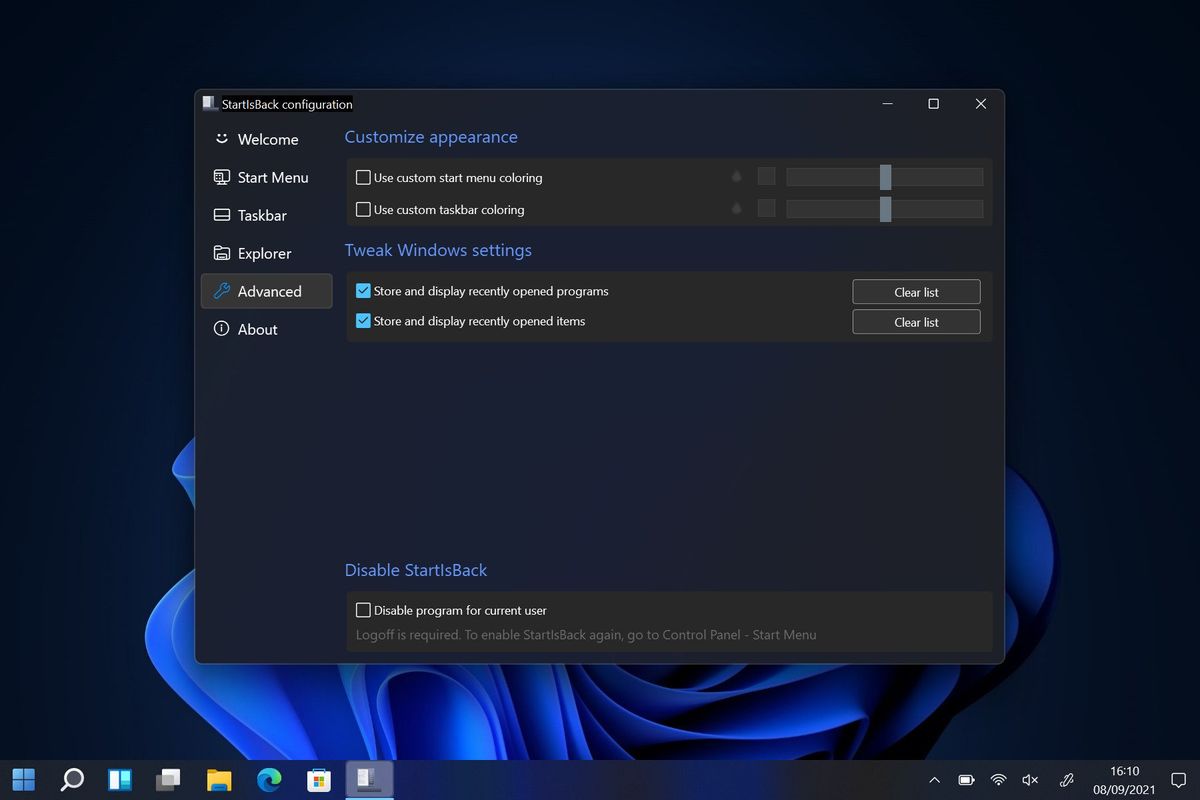The image size is (1200, 800).
Task: Click the start menu coloring opacity slider
Action: click(x=885, y=177)
